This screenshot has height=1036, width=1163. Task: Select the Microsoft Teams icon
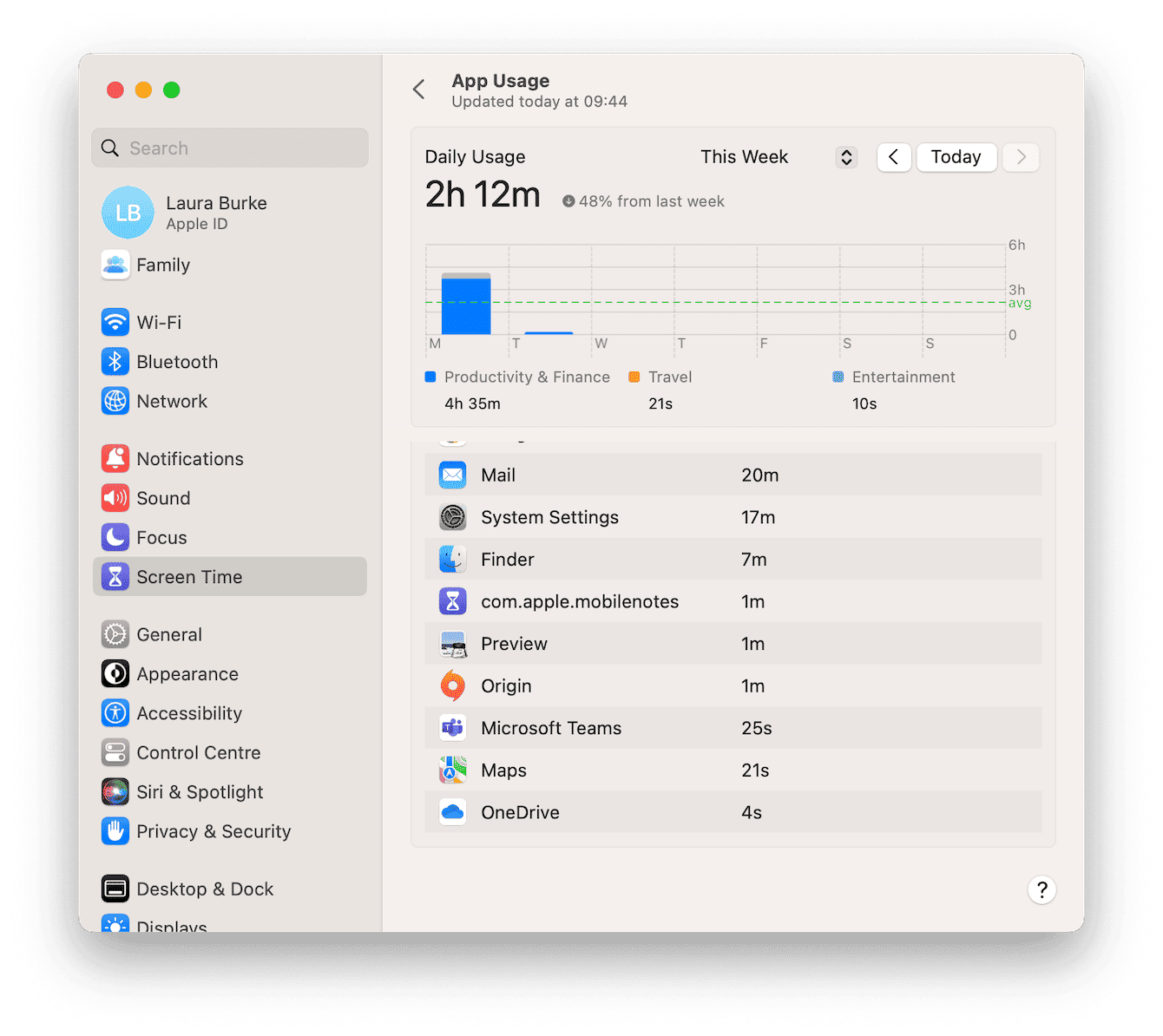coord(452,727)
